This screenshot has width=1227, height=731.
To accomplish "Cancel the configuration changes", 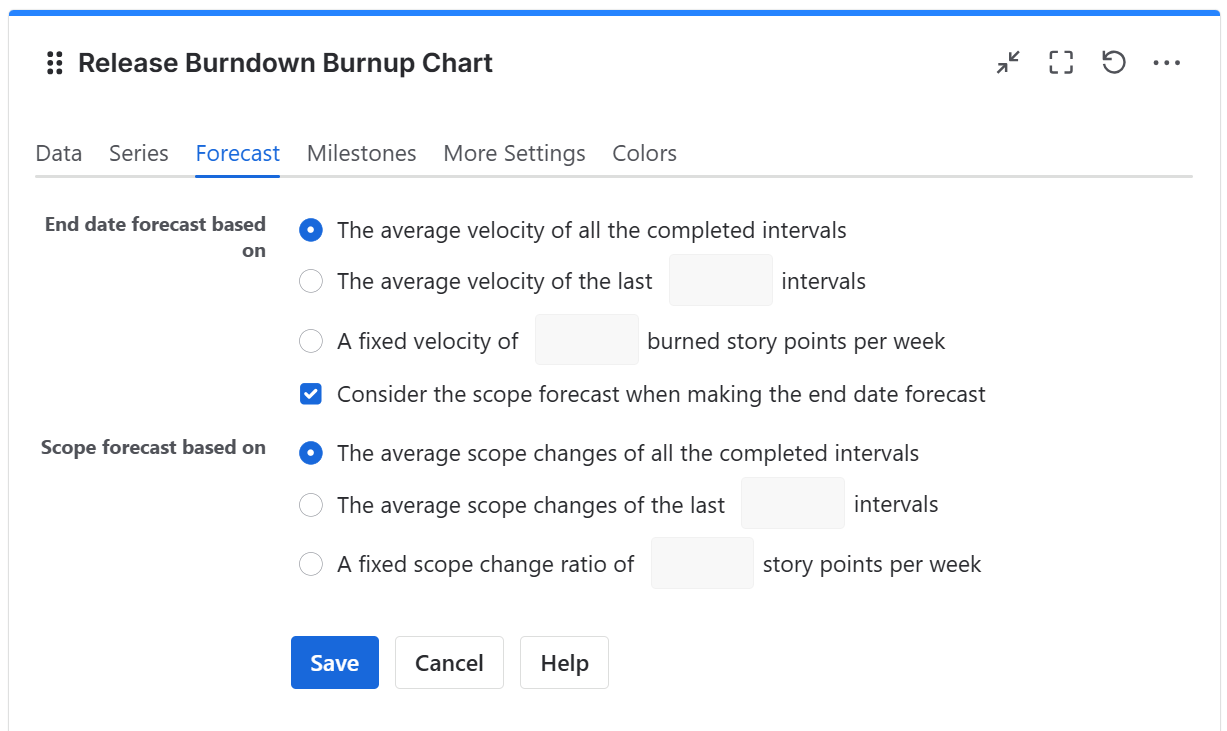I will (449, 662).
